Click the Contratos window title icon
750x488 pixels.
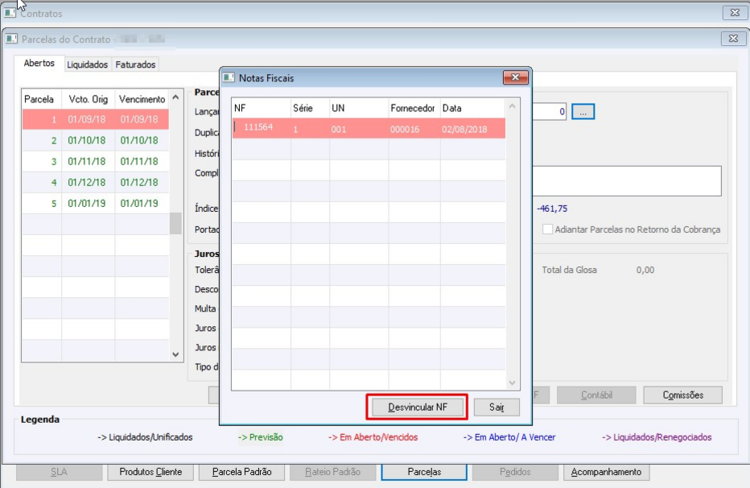pos(10,13)
